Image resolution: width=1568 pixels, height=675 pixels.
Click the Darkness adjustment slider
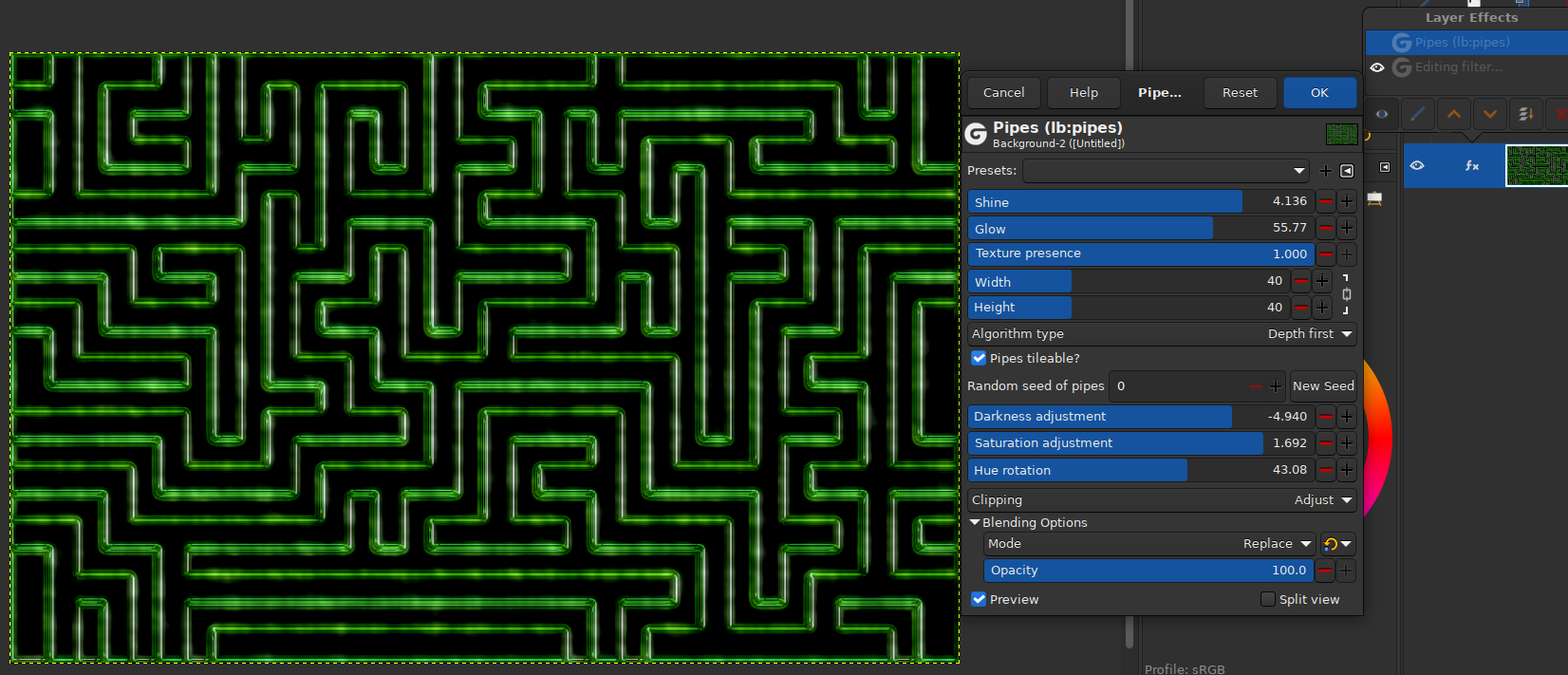(x=1141, y=417)
